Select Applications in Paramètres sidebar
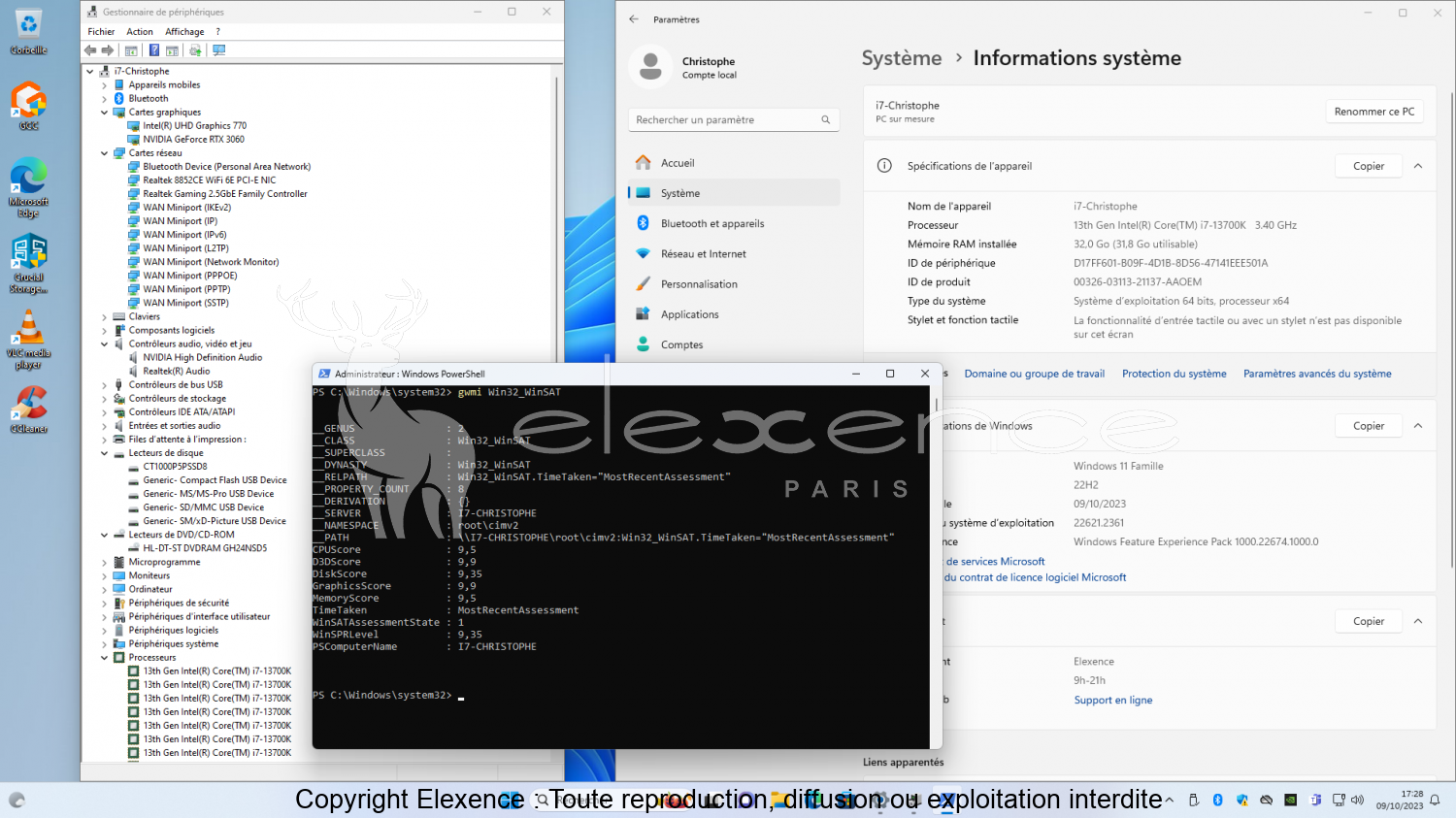Screen dimensions: 1456x818 734,314
